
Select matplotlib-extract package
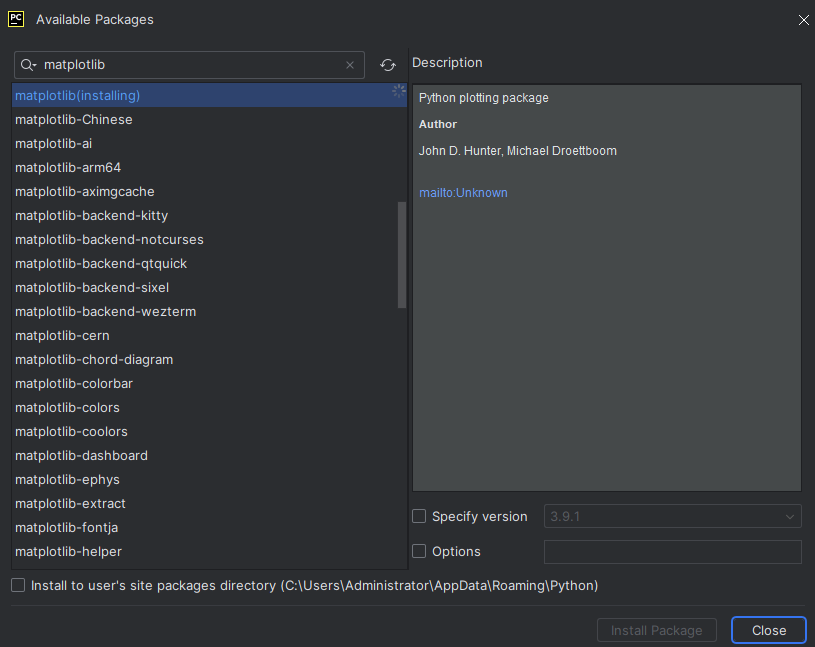coord(209,504)
